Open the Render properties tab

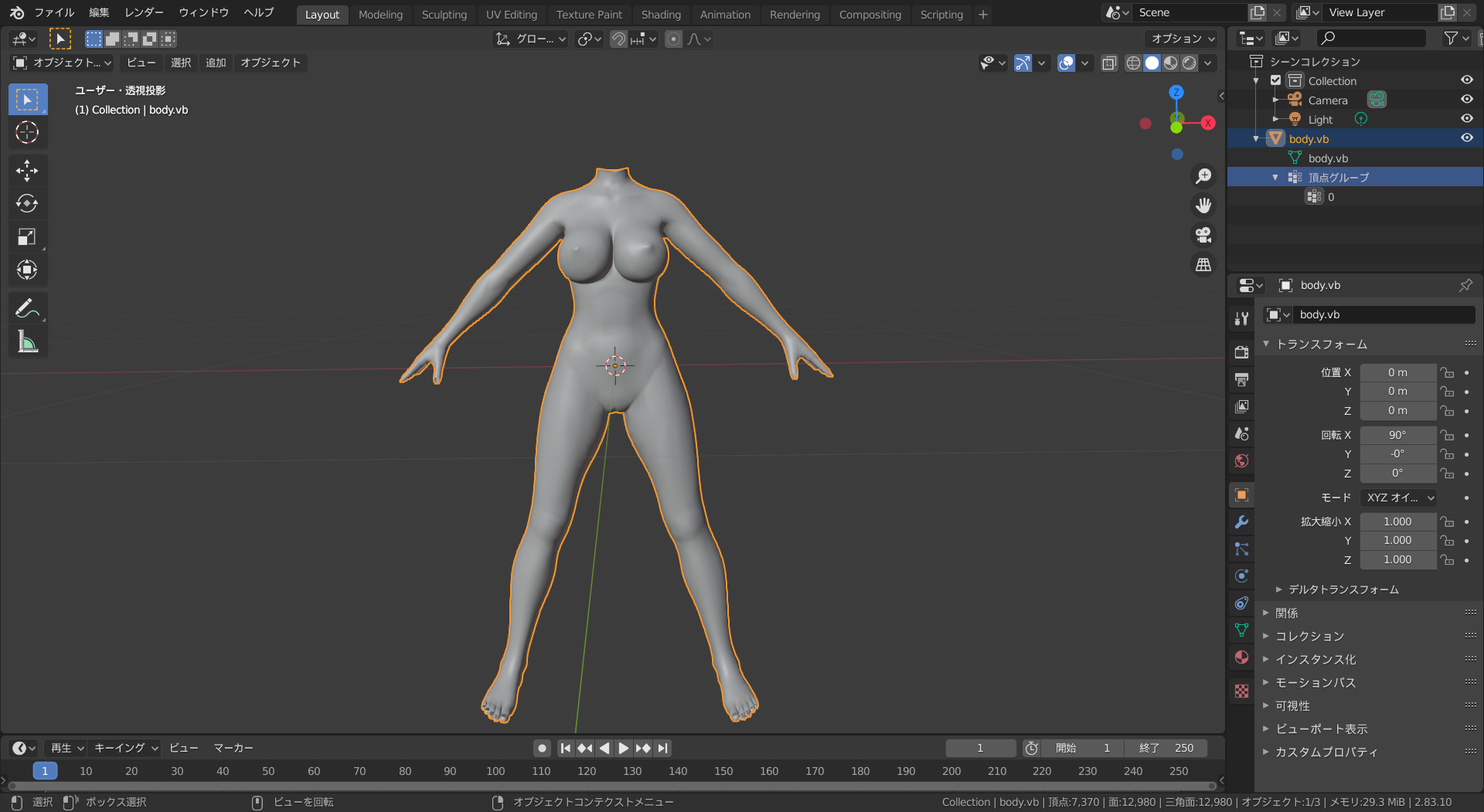1241,352
